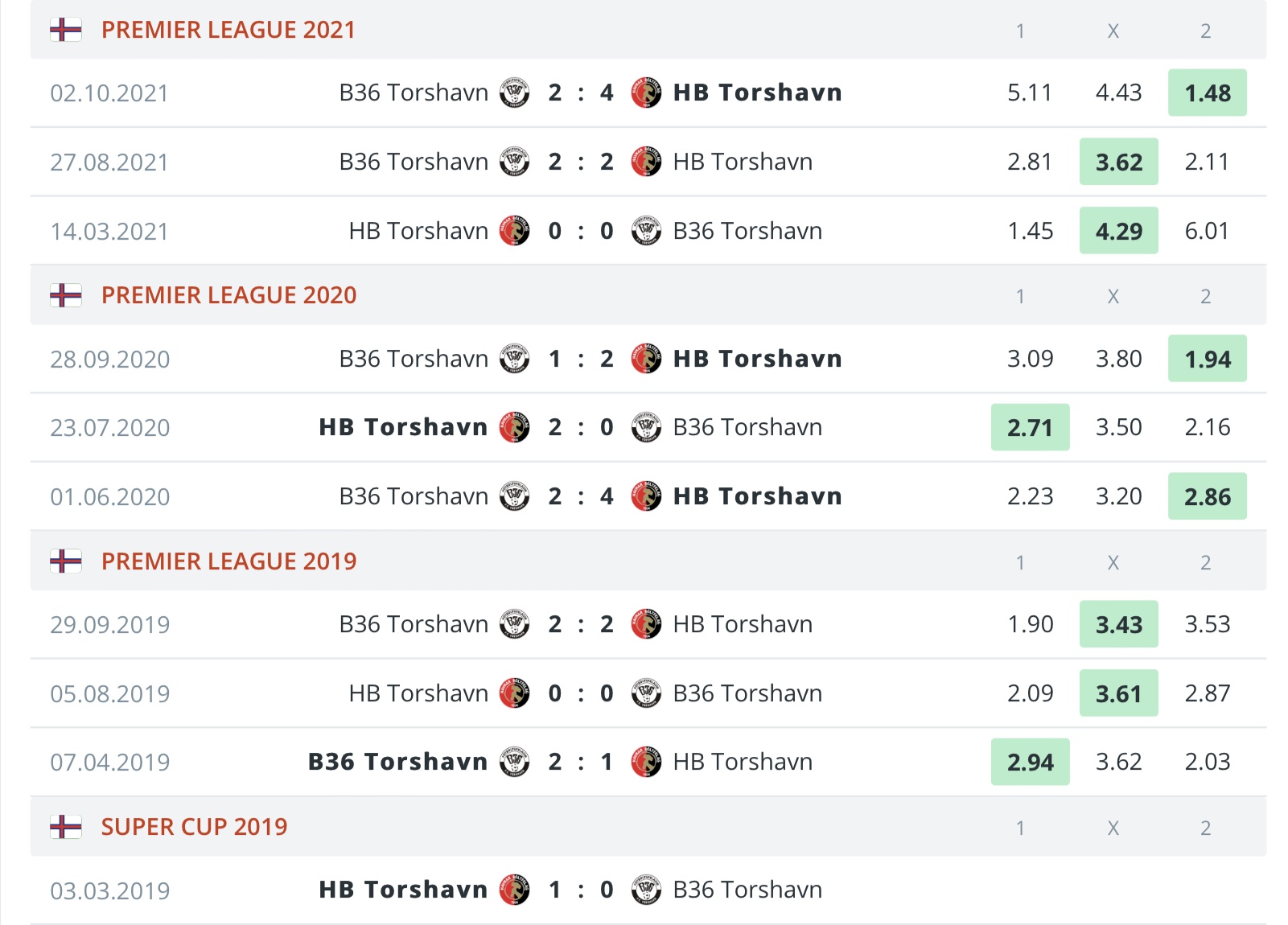Click B36 Torshavn crest in 07.04.2019 match

515,762
